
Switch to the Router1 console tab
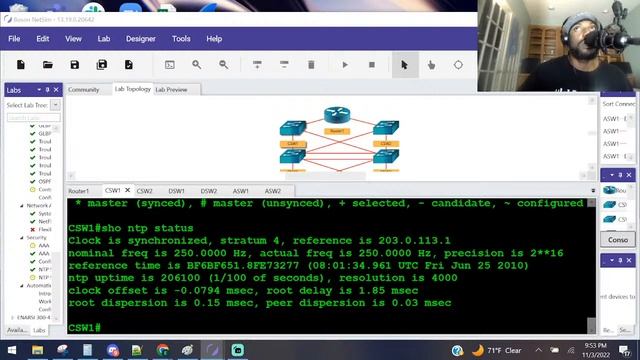coord(78,191)
